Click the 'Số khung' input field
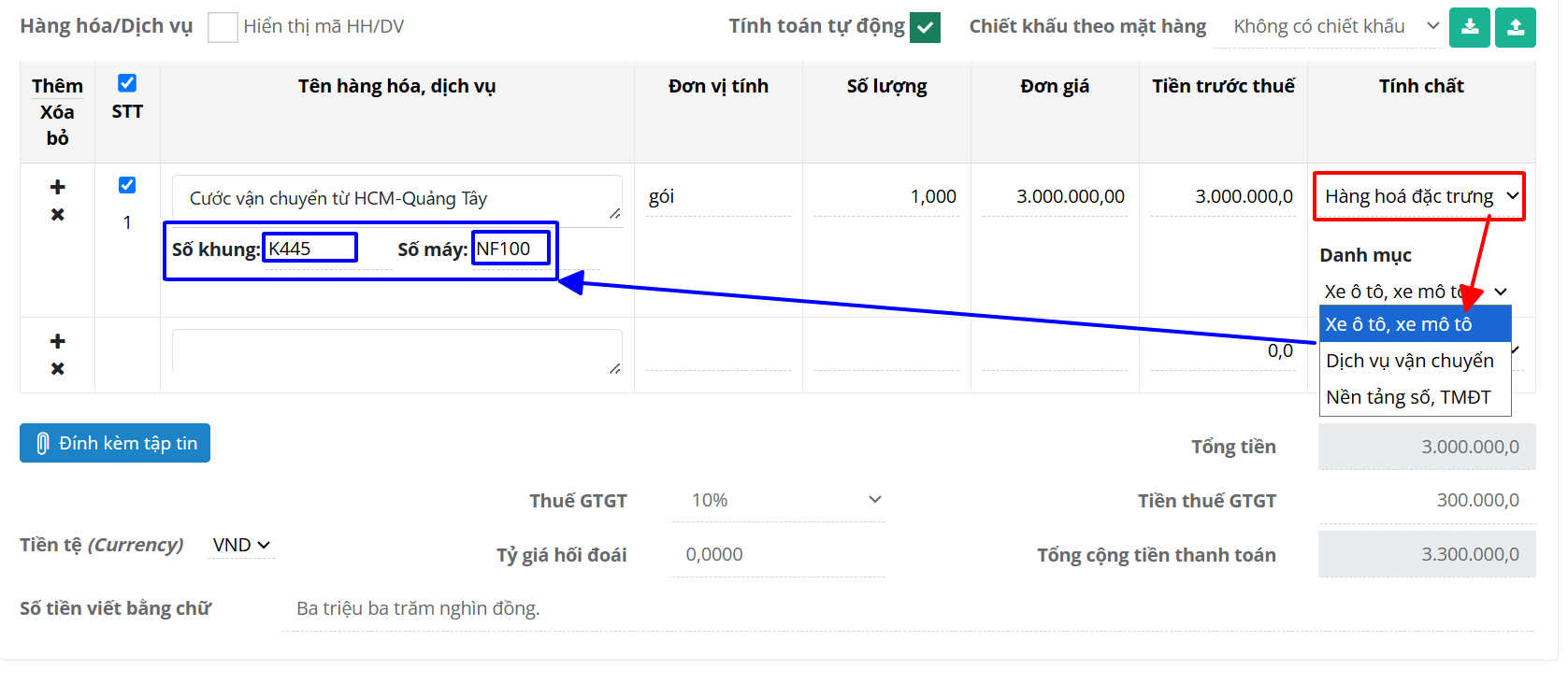 pos(309,249)
